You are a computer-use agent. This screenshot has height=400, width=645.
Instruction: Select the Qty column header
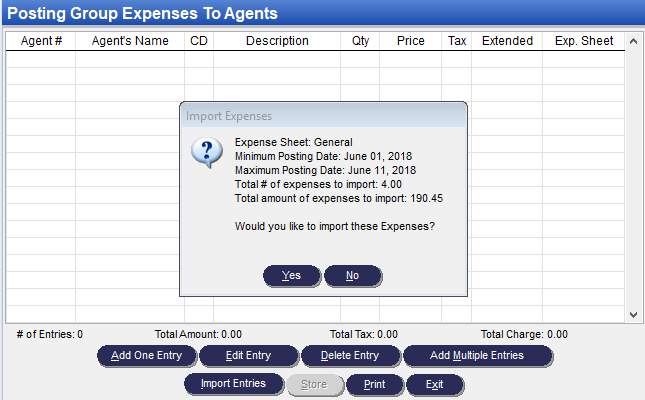pos(360,41)
